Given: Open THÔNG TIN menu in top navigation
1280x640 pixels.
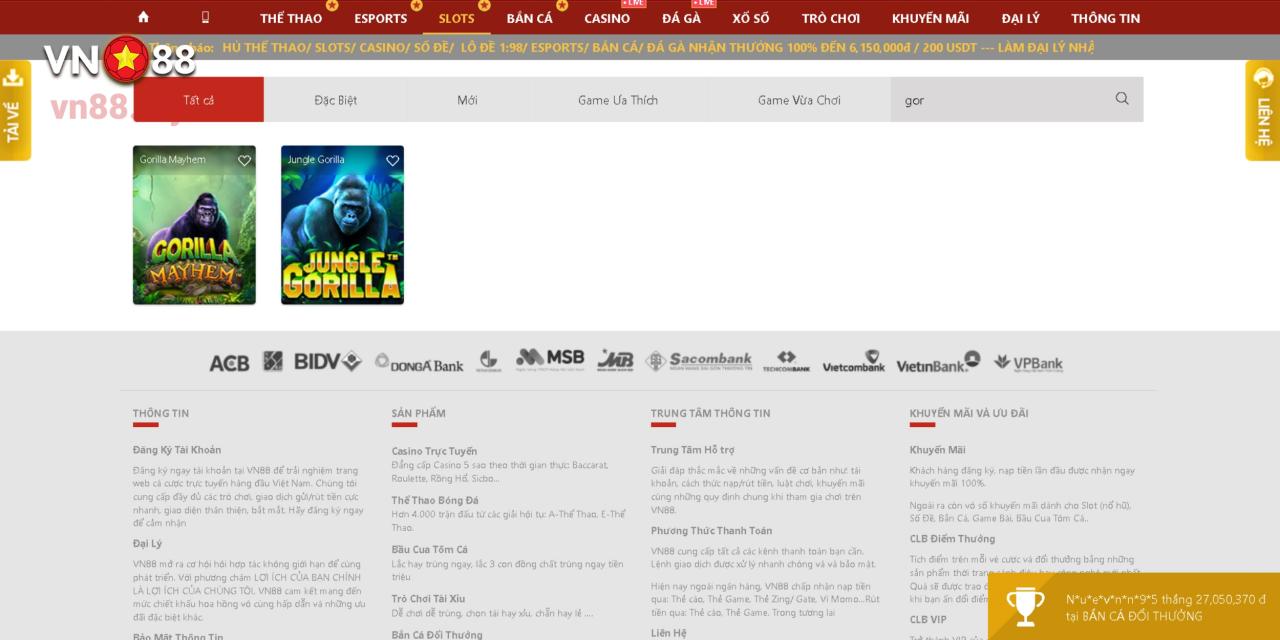Looking at the screenshot, I should (x=1105, y=18).
